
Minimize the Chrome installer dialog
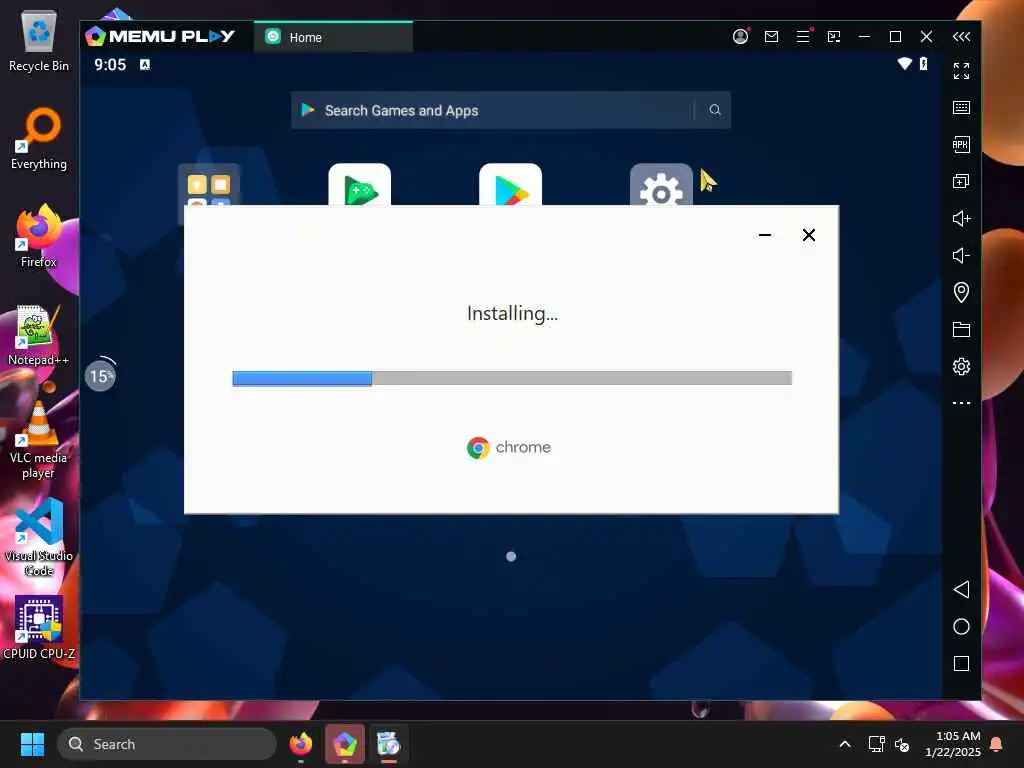click(x=765, y=235)
